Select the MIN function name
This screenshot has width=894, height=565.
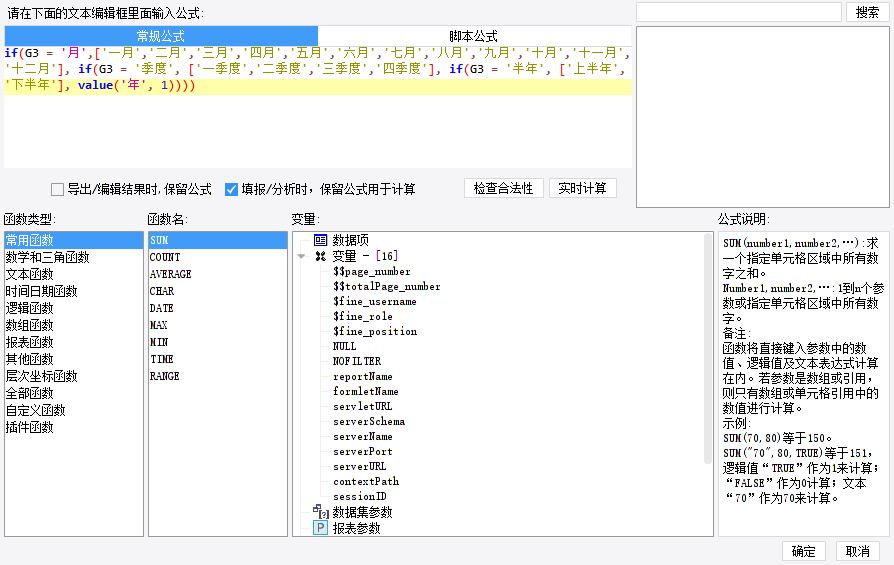coord(218,342)
